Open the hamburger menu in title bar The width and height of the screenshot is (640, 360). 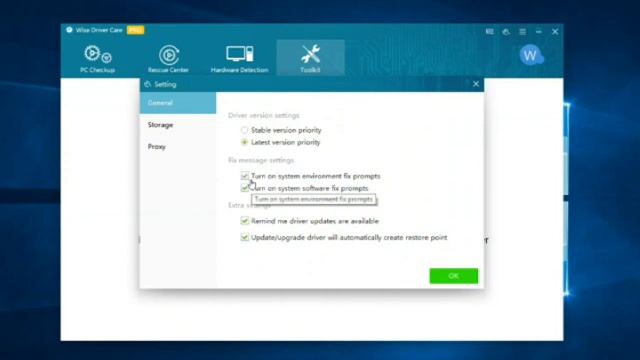tap(522, 31)
